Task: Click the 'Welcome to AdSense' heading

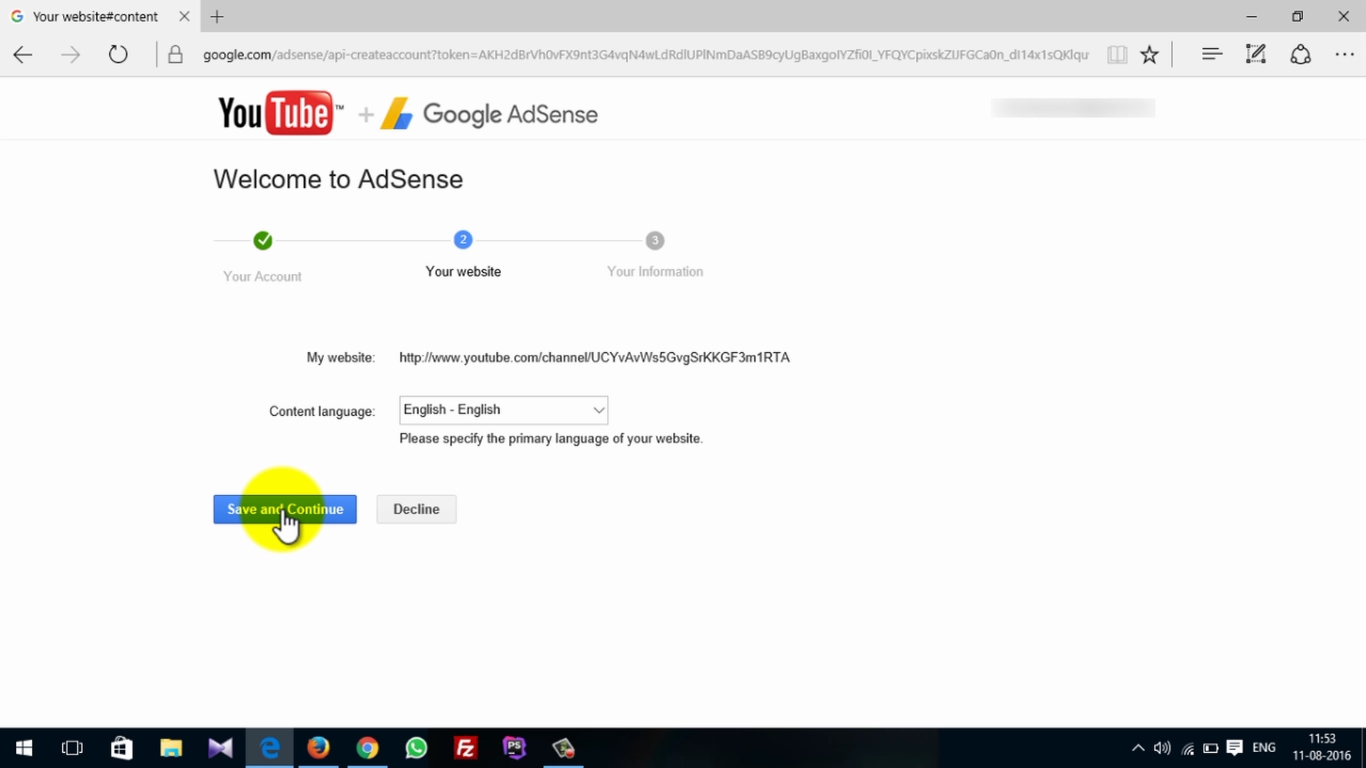Action: click(338, 180)
